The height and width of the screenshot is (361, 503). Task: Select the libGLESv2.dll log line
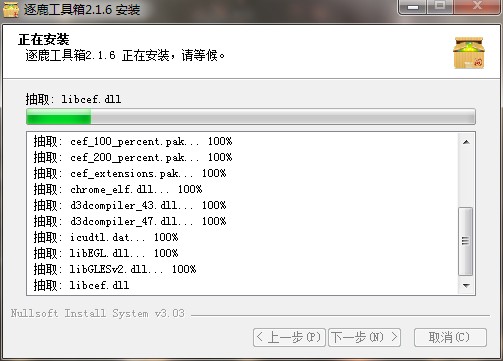[x=115, y=269]
